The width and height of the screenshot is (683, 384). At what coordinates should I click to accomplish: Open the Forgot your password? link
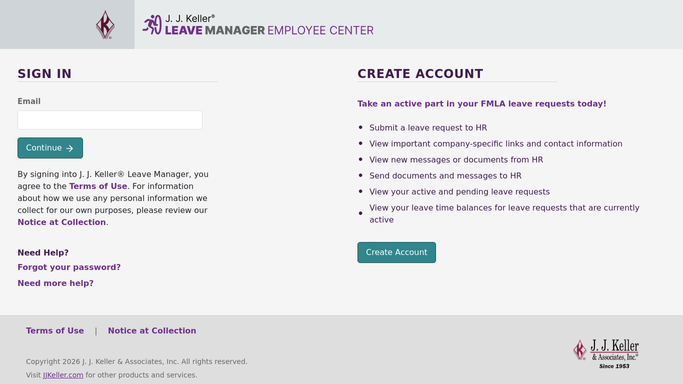[69, 267]
